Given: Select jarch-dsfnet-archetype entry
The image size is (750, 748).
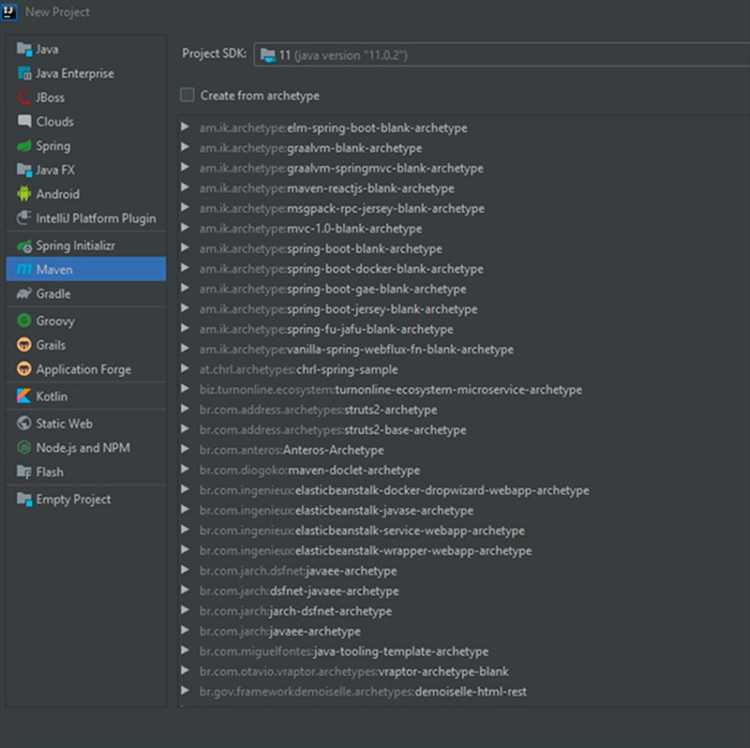Looking at the screenshot, I should coord(296,611).
